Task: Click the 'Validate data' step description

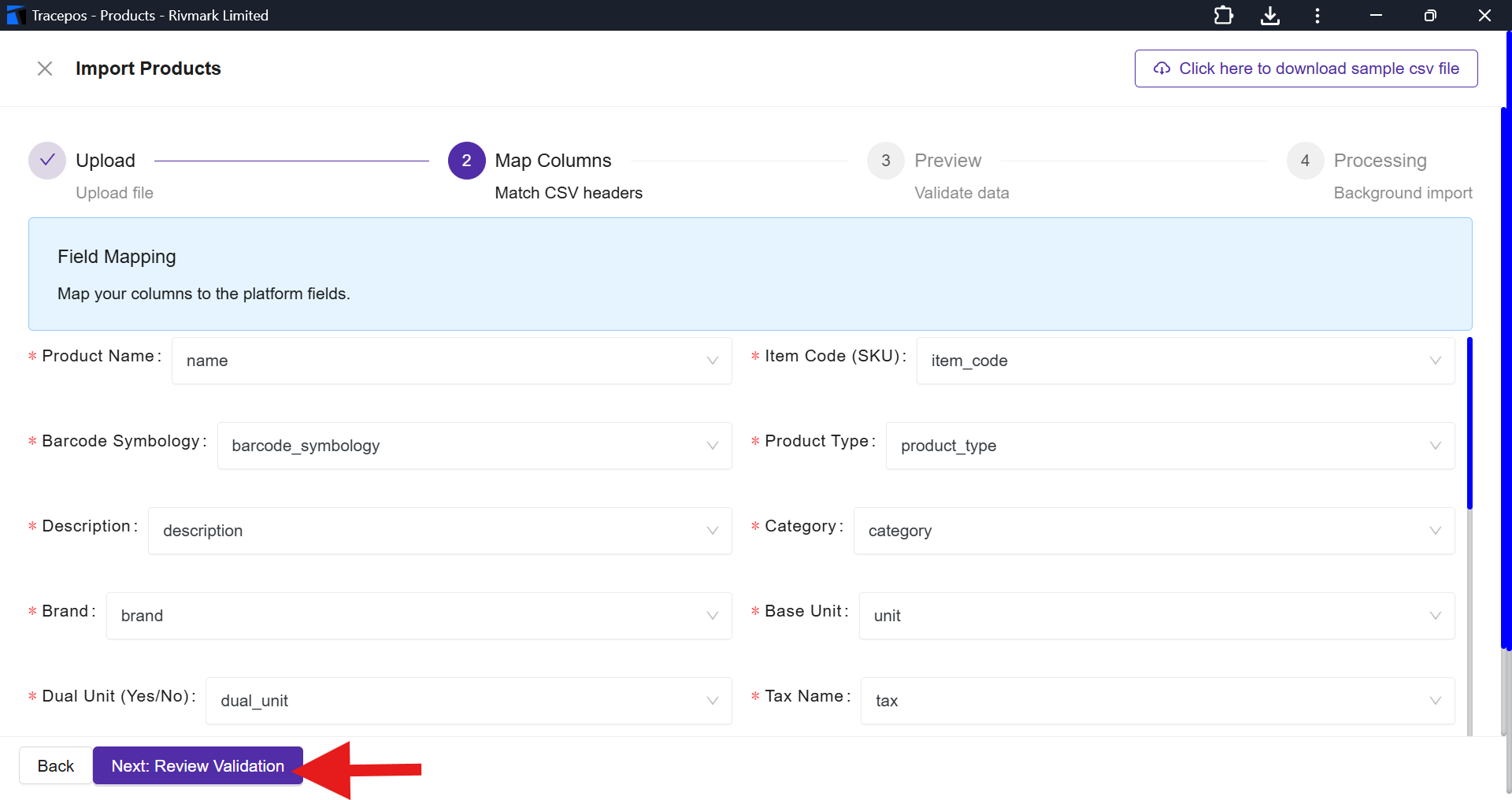Action: 962,193
